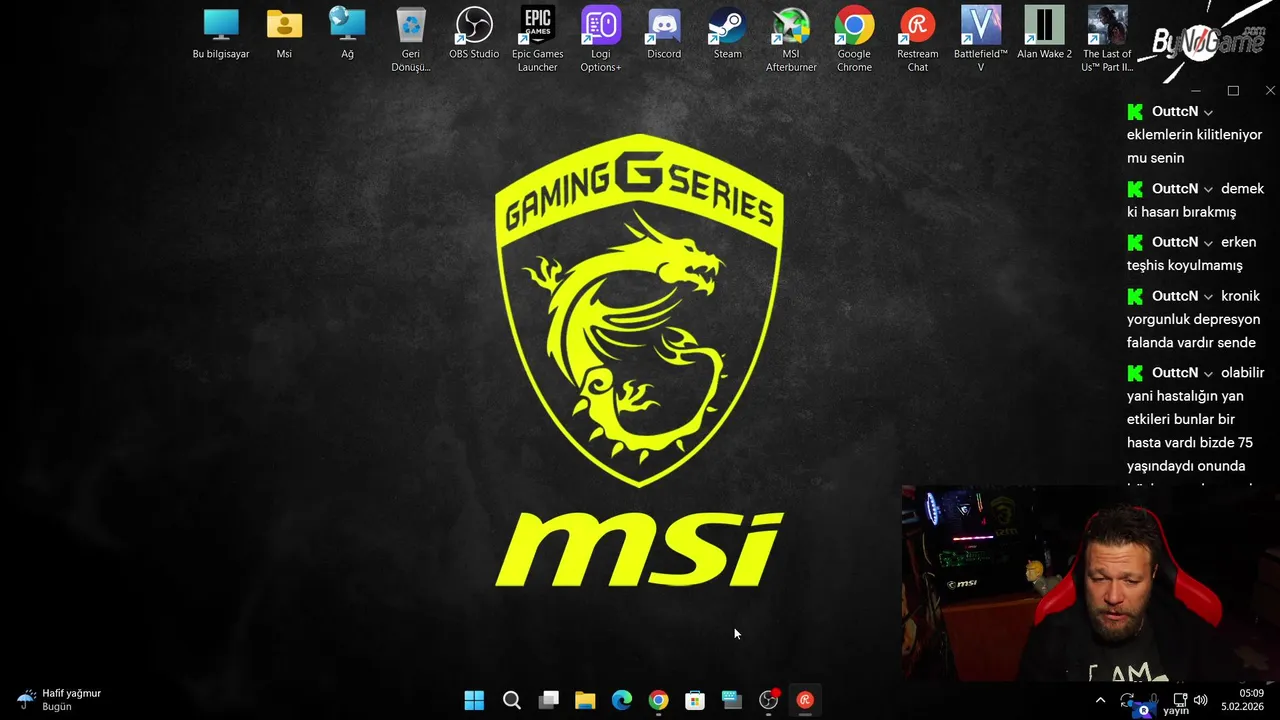Show hidden system tray icons
The width and height of the screenshot is (1280, 720).
pyautogui.click(x=1101, y=700)
